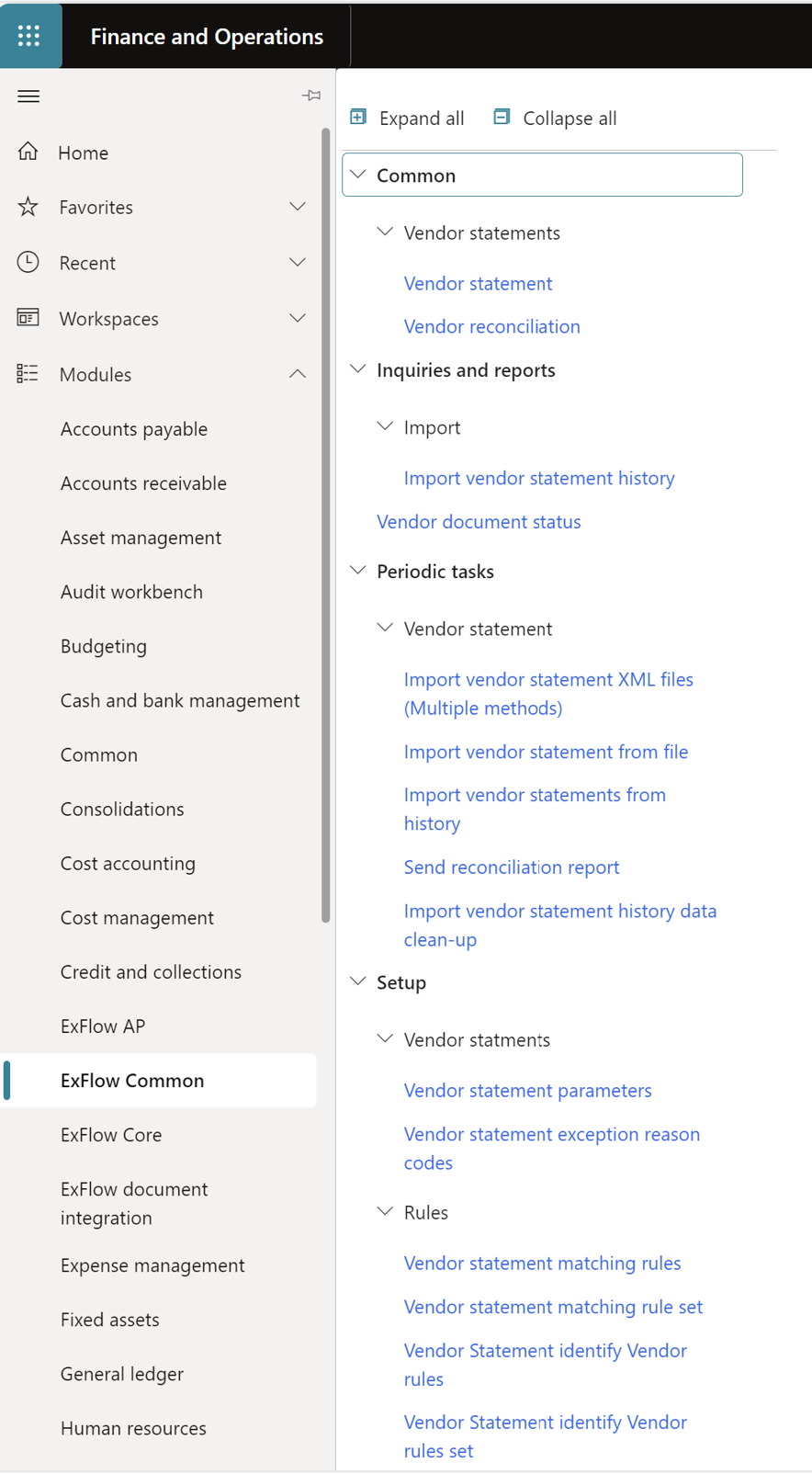Expand the Recent chevron
Image resolution: width=812 pixels, height=1474 pixels.
tap(298, 262)
